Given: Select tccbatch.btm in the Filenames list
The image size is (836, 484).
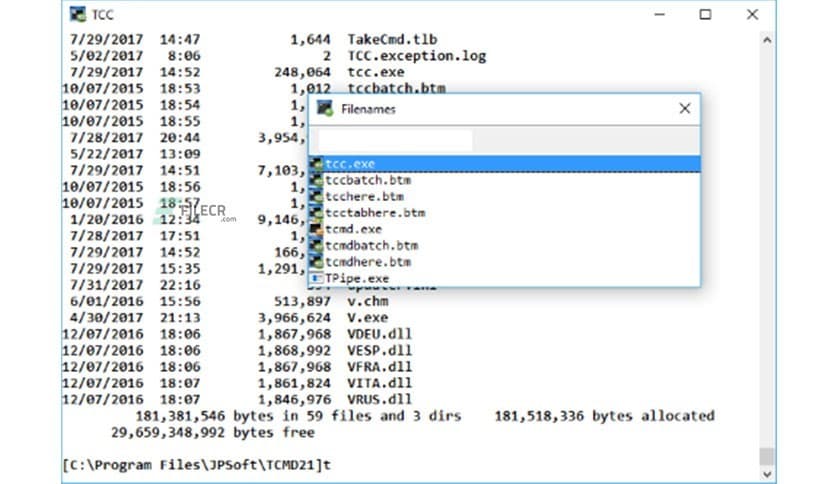Looking at the screenshot, I should pyautogui.click(x=504, y=180).
